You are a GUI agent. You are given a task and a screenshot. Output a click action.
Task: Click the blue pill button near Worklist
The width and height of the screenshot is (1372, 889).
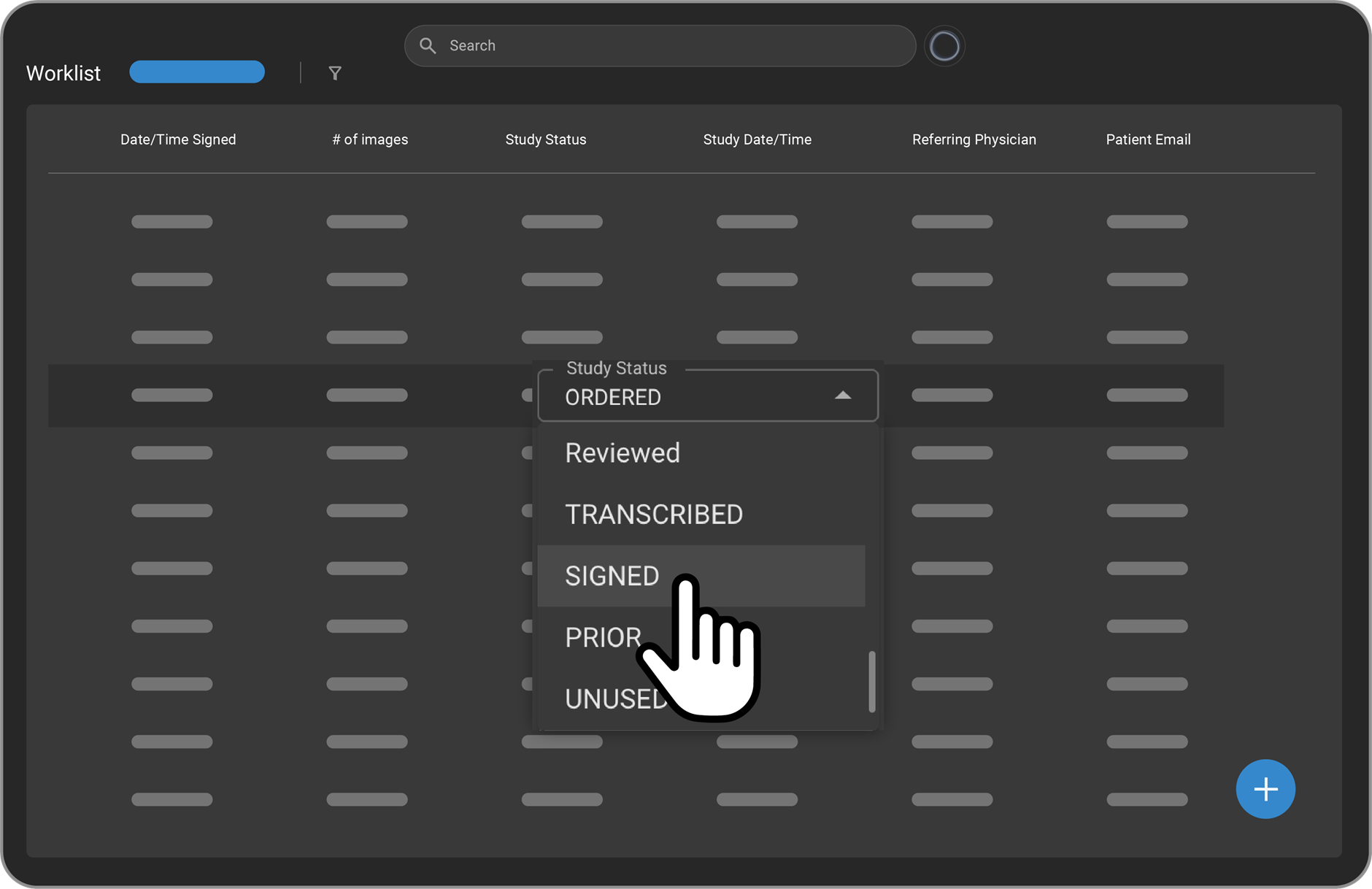click(x=197, y=72)
